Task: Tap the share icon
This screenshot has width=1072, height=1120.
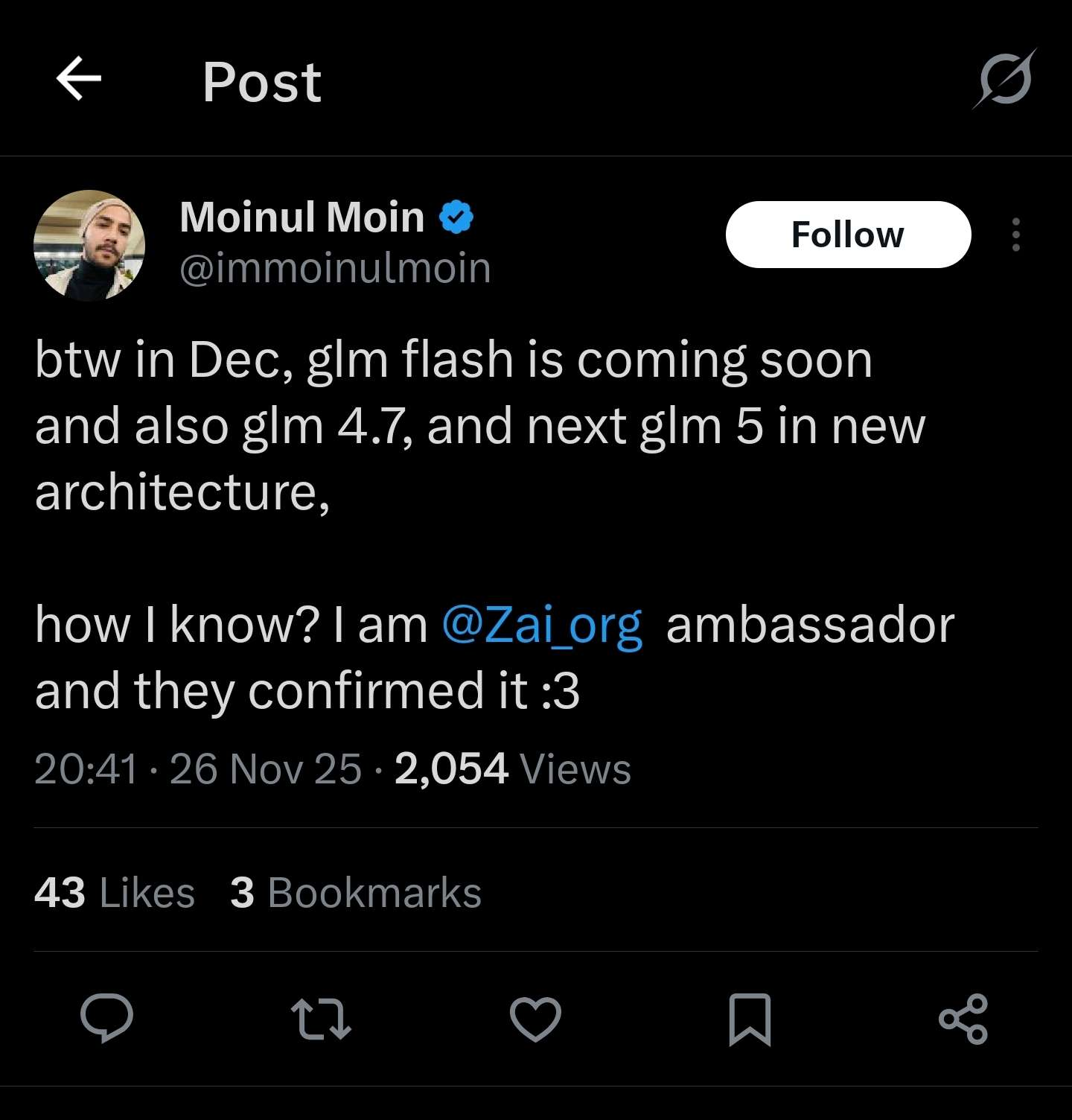Action: point(963,1019)
